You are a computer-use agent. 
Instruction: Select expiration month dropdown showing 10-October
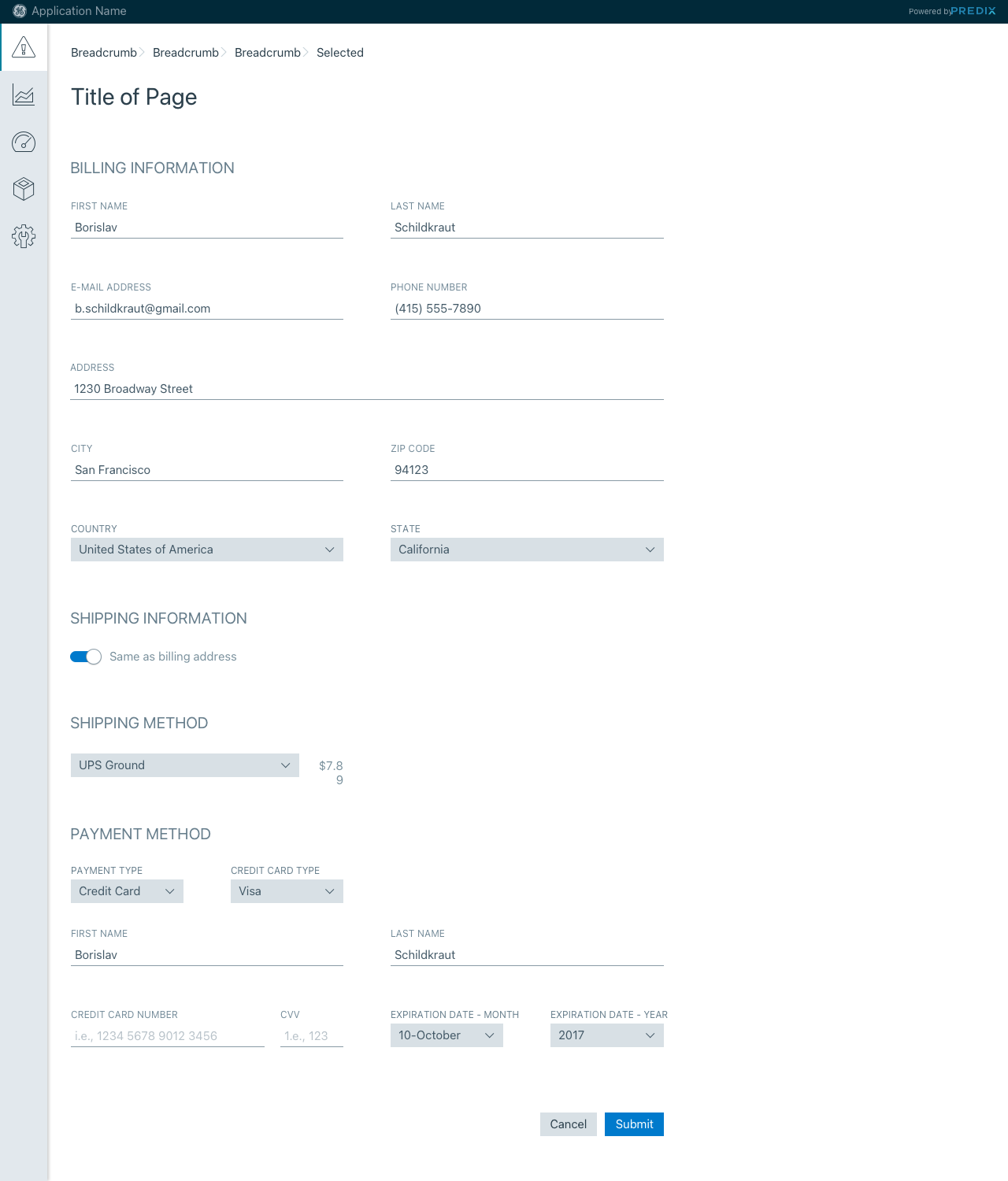pyautogui.click(x=447, y=1035)
